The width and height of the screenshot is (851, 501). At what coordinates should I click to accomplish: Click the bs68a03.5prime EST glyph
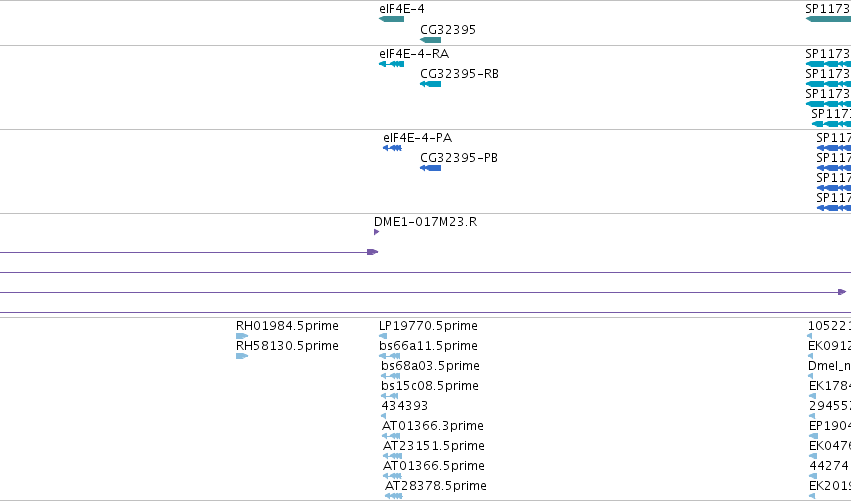(391, 376)
